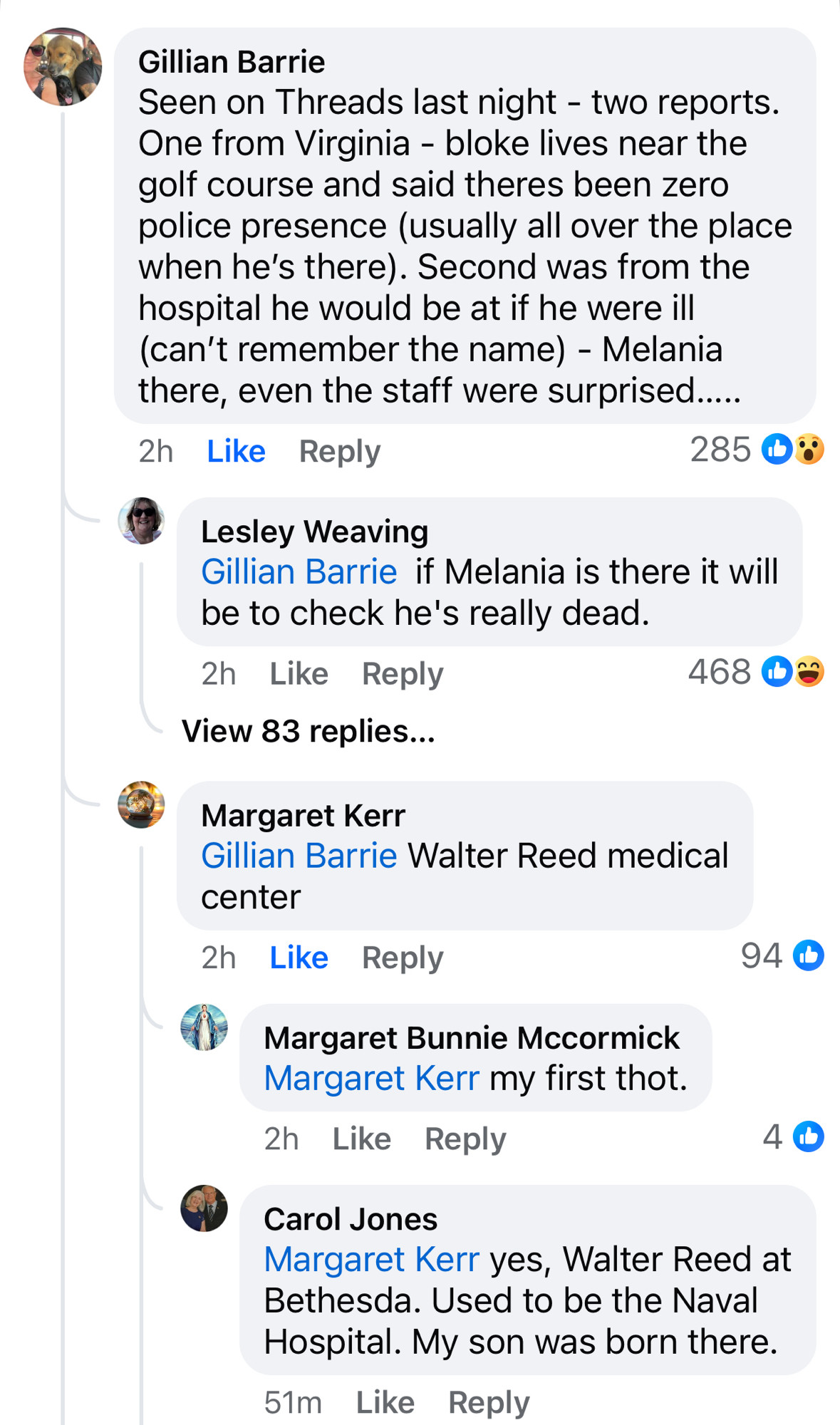
Task: Reply to Gillian Barrie's comment
Action: coord(340,452)
